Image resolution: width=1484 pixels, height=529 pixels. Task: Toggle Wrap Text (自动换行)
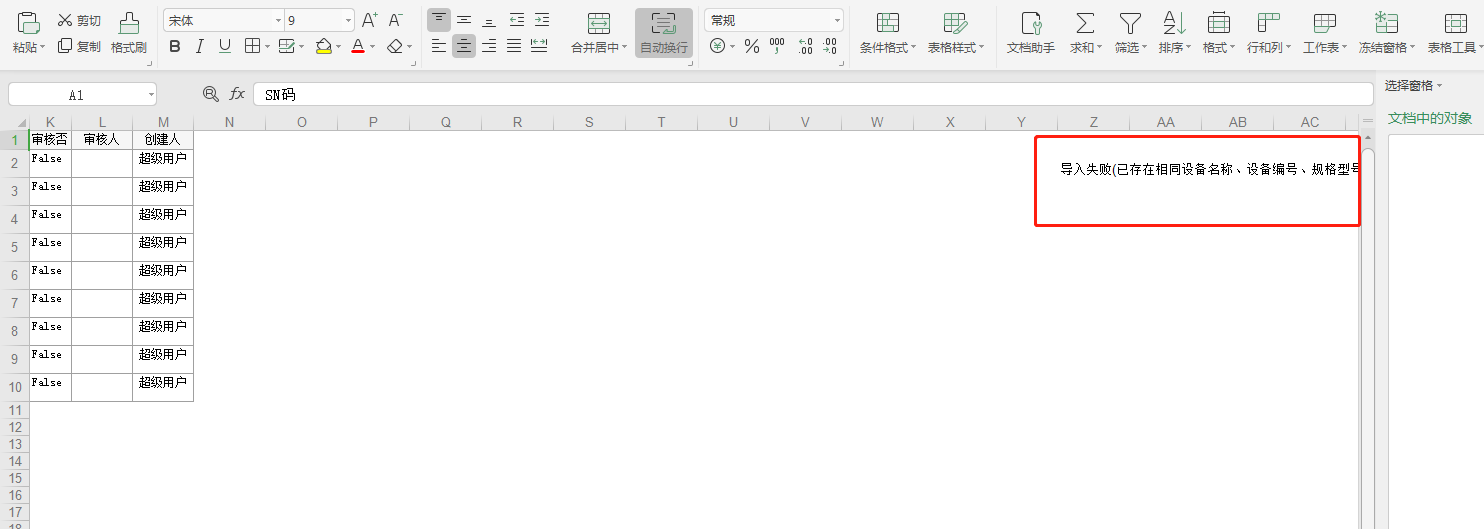pyautogui.click(x=663, y=24)
